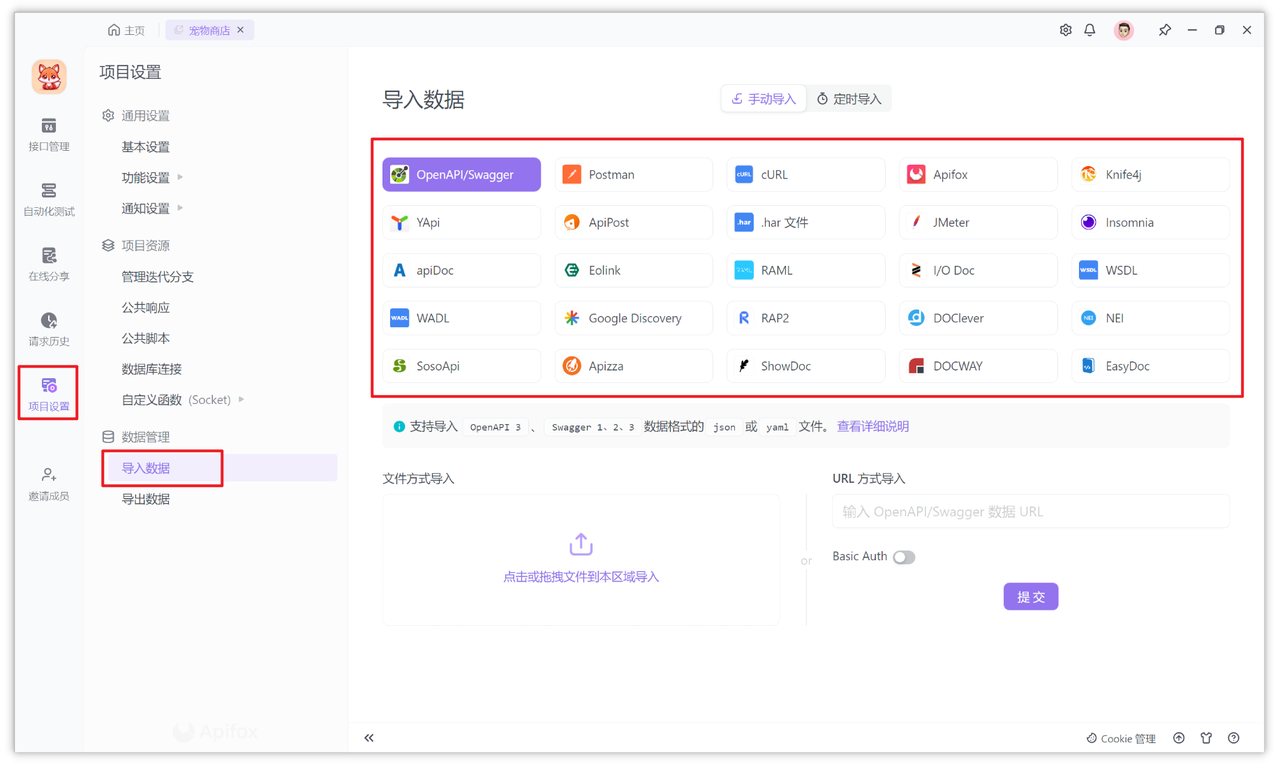Go to 主页 tab

point(127,30)
